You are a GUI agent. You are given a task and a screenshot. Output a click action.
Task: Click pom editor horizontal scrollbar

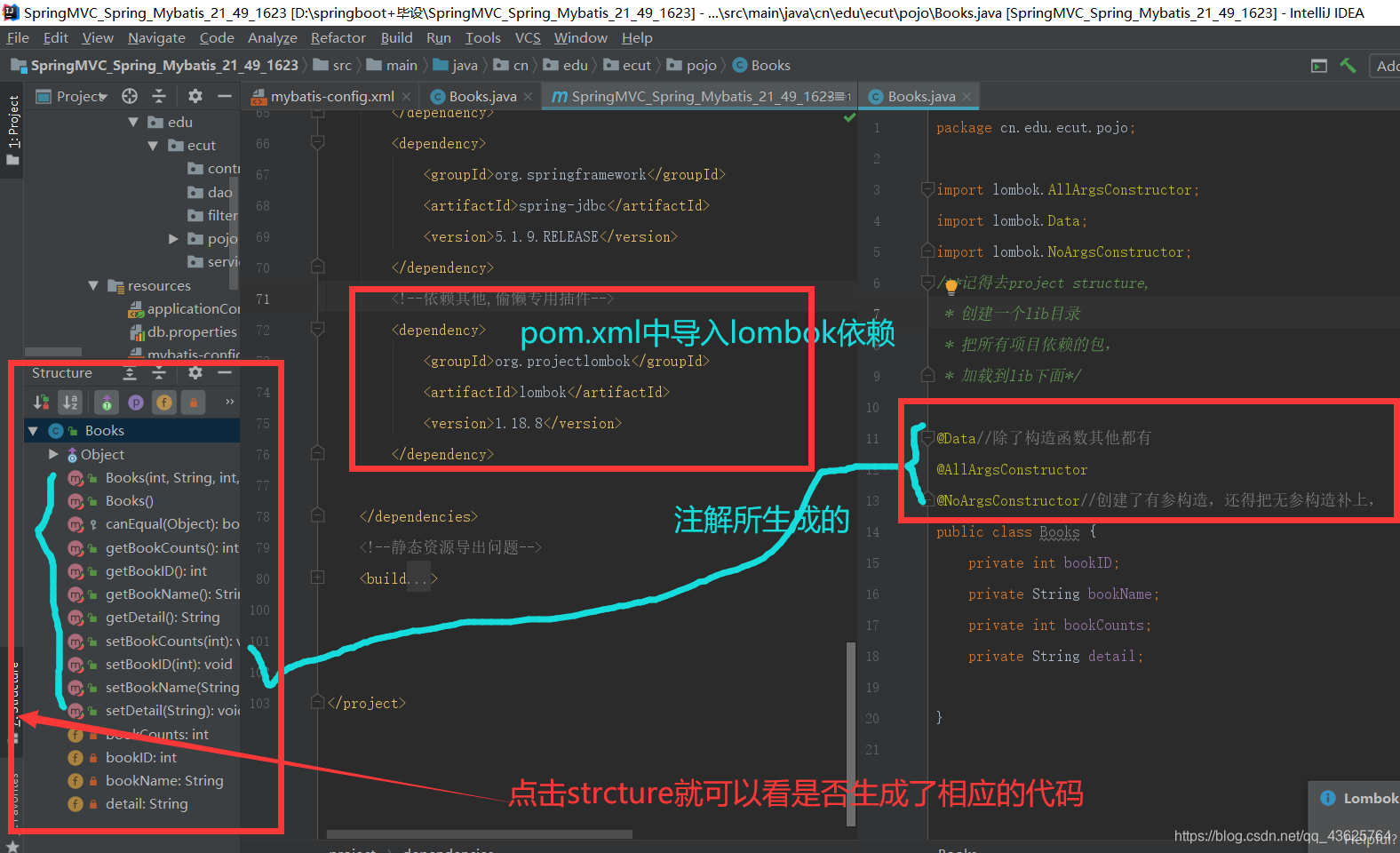coord(480,834)
